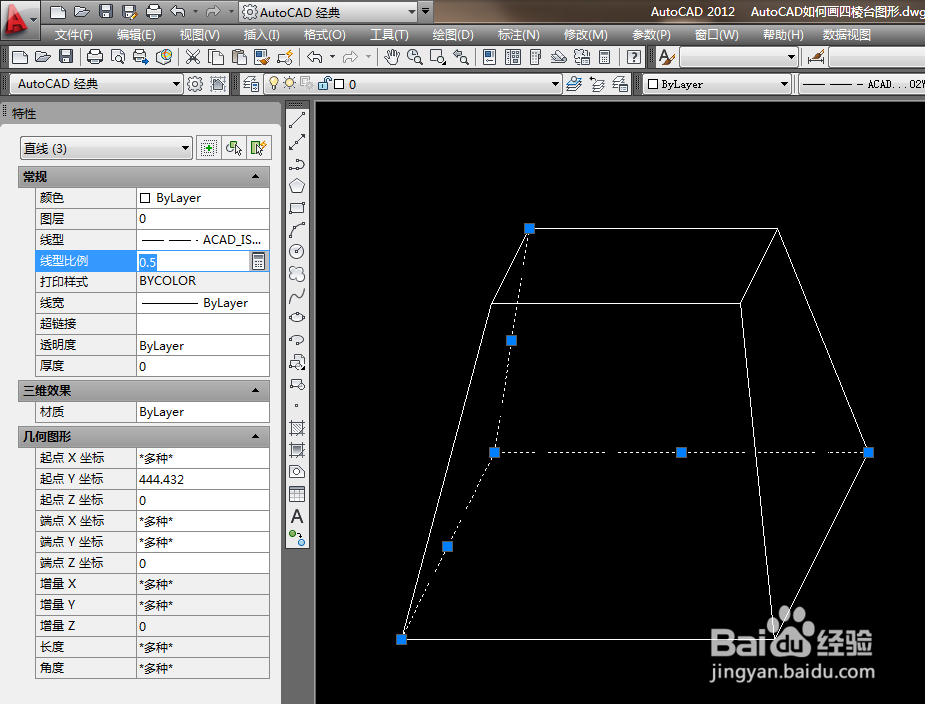Click the 线型 ACAD_IS... property value
Viewport: 925px width, 704px height.
(203, 240)
